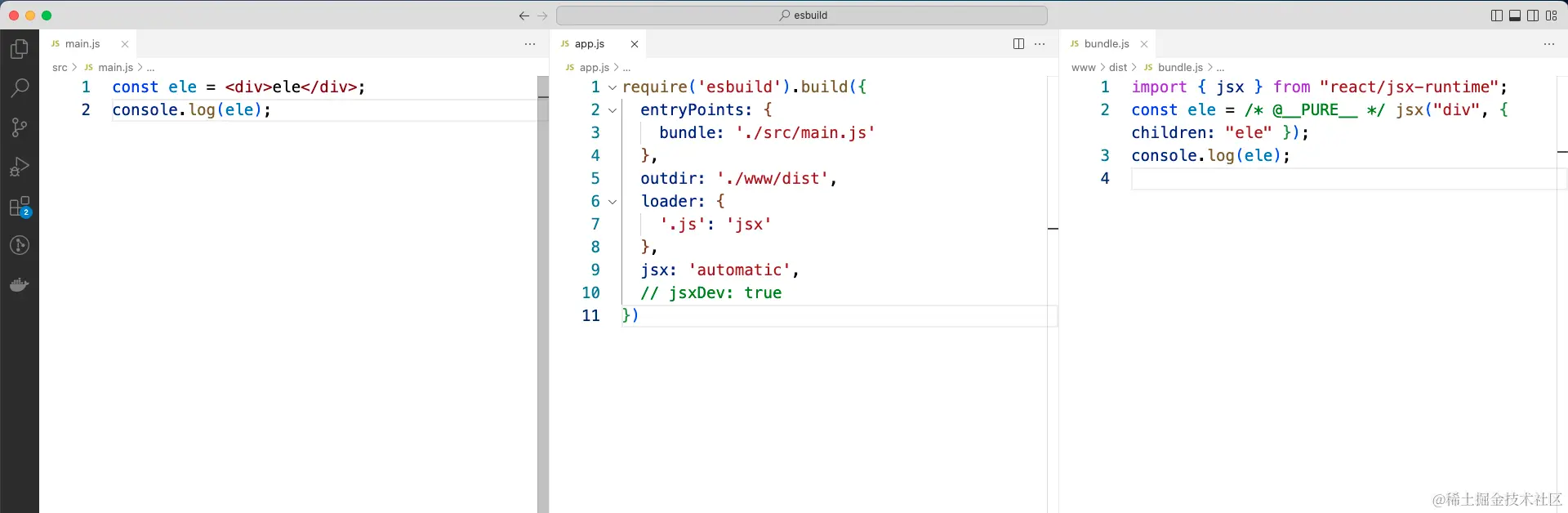Click the require('esbuild') call in app.js
This screenshot has height=513, width=1568.
[x=706, y=87]
